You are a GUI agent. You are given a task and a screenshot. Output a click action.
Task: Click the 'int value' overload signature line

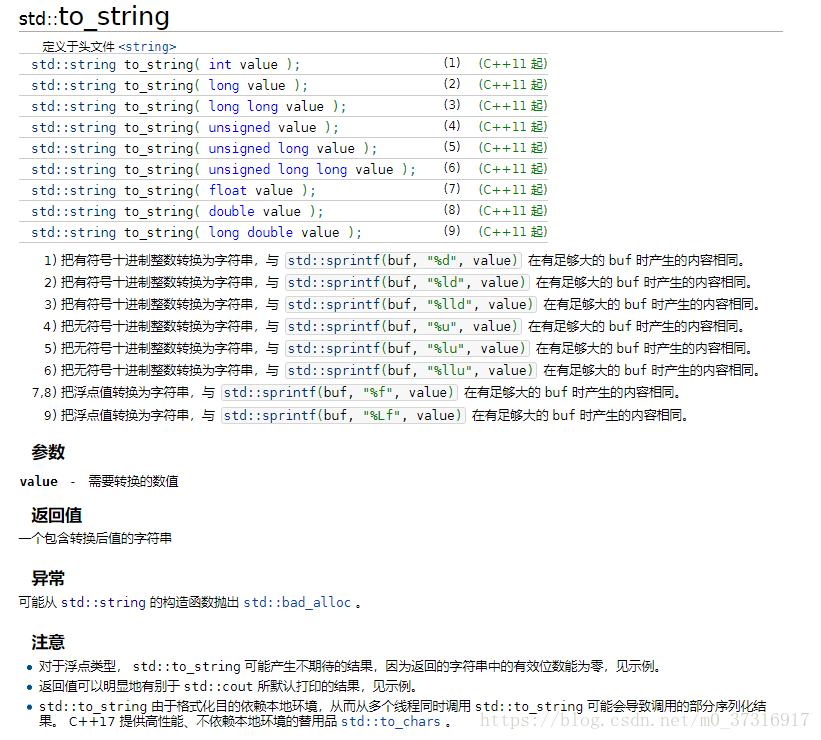pyautogui.click(x=165, y=64)
